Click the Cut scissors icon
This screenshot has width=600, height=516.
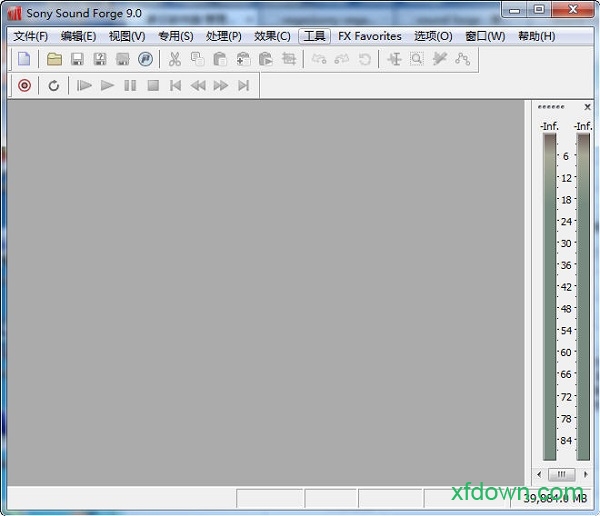(x=175, y=59)
